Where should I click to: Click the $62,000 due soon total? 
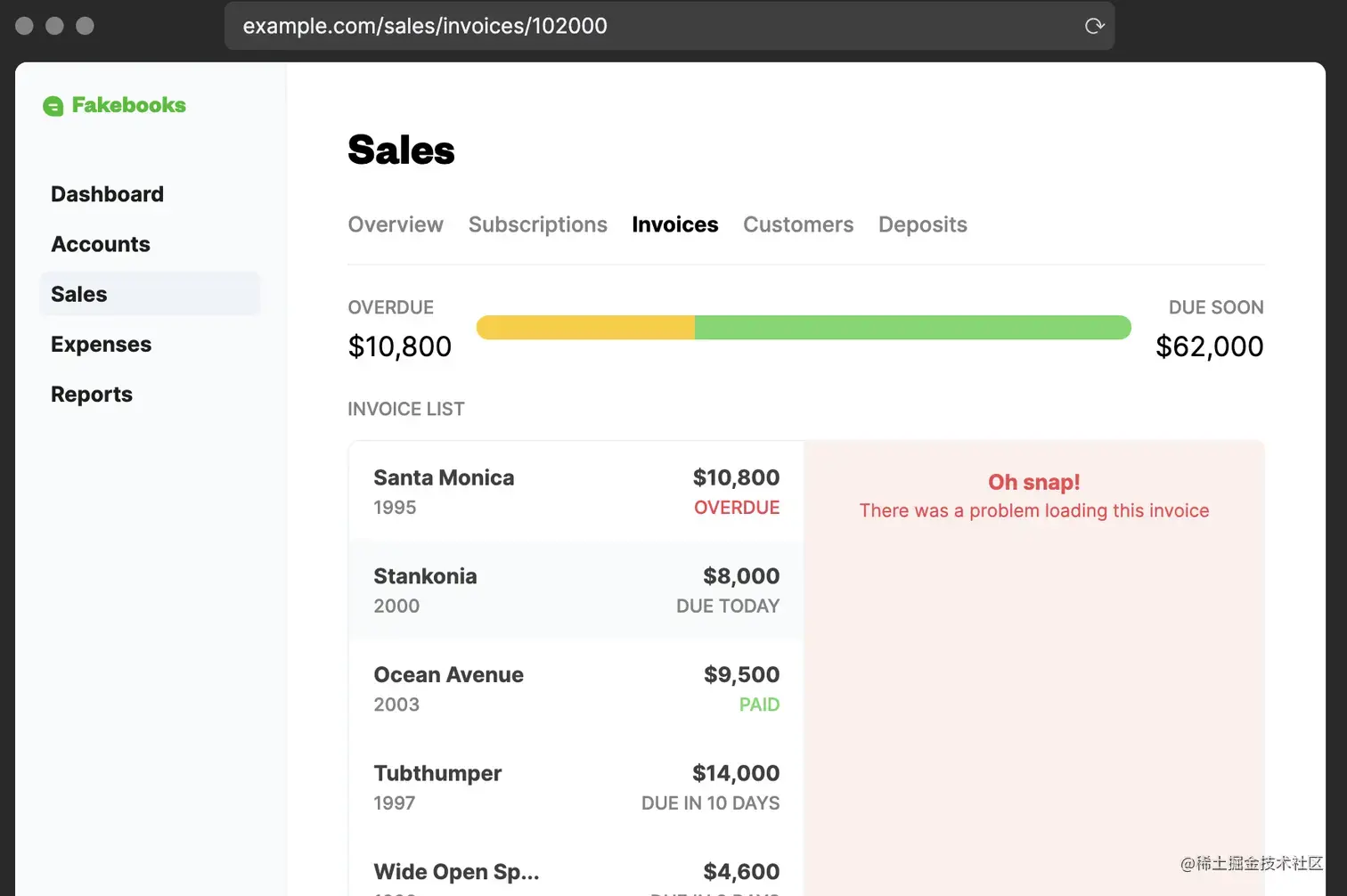[1210, 346]
